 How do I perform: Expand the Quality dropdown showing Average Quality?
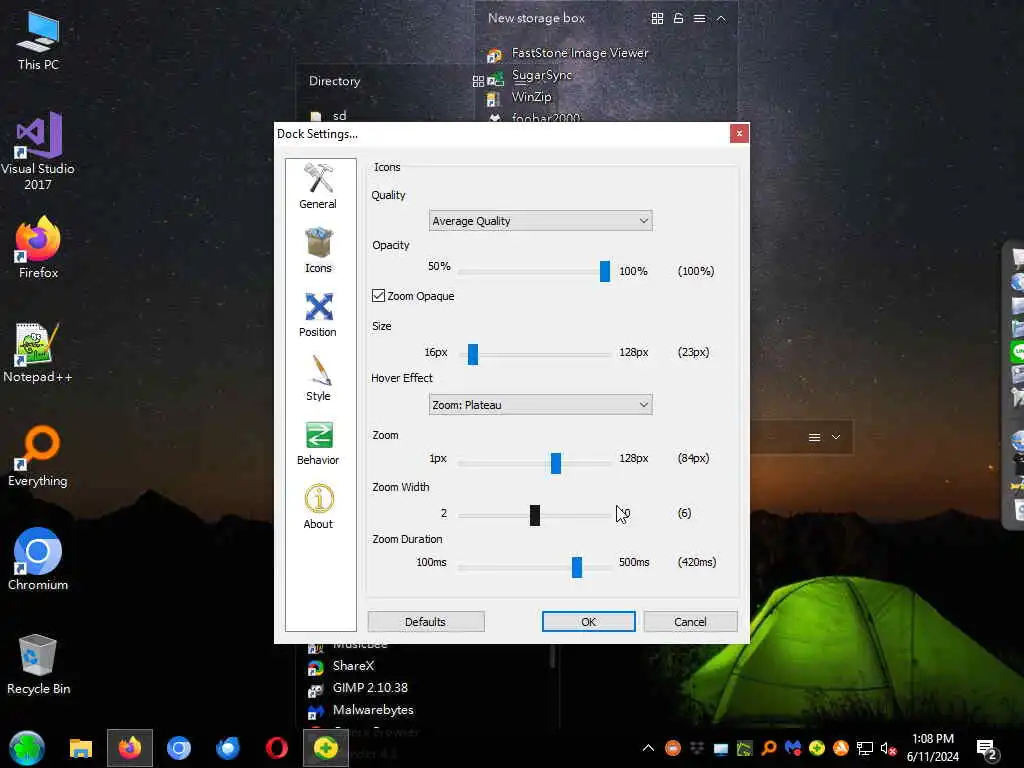pos(541,221)
